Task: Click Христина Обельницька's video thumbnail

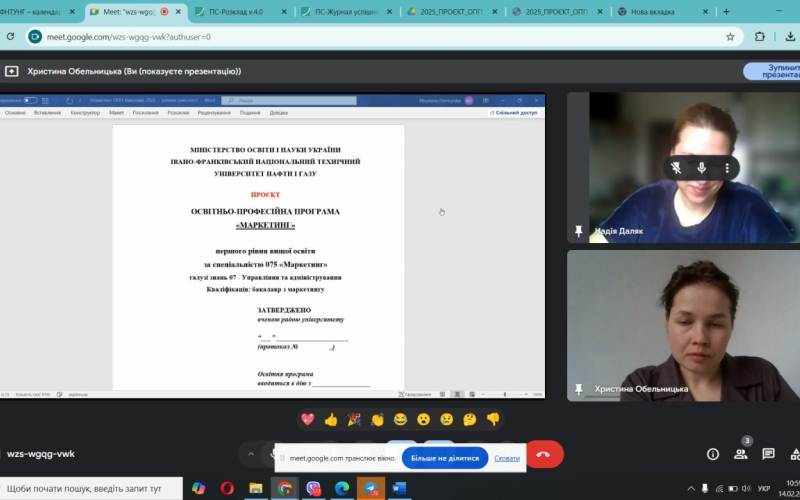Action: click(x=683, y=326)
